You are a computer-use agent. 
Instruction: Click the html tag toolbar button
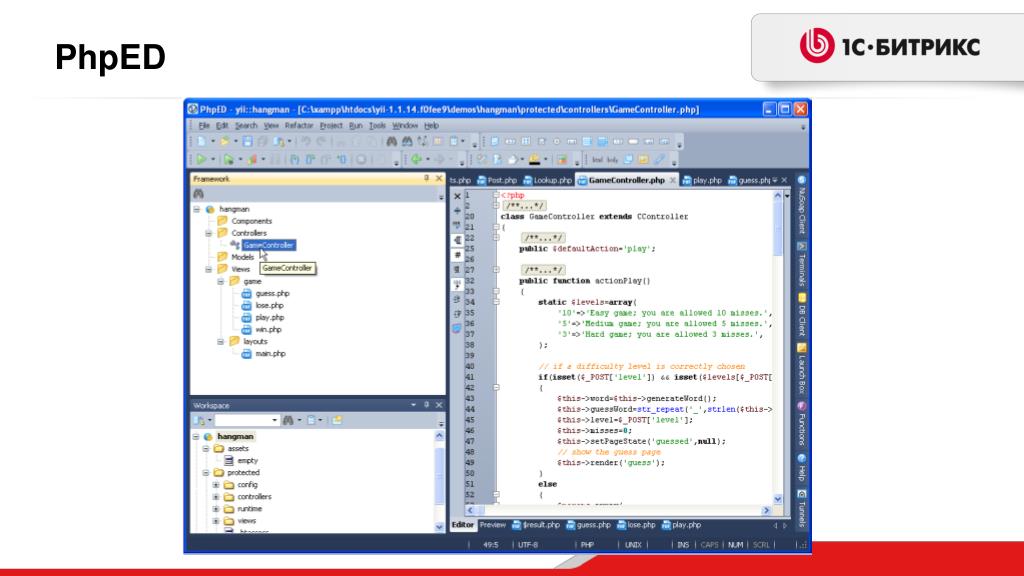[597, 159]
